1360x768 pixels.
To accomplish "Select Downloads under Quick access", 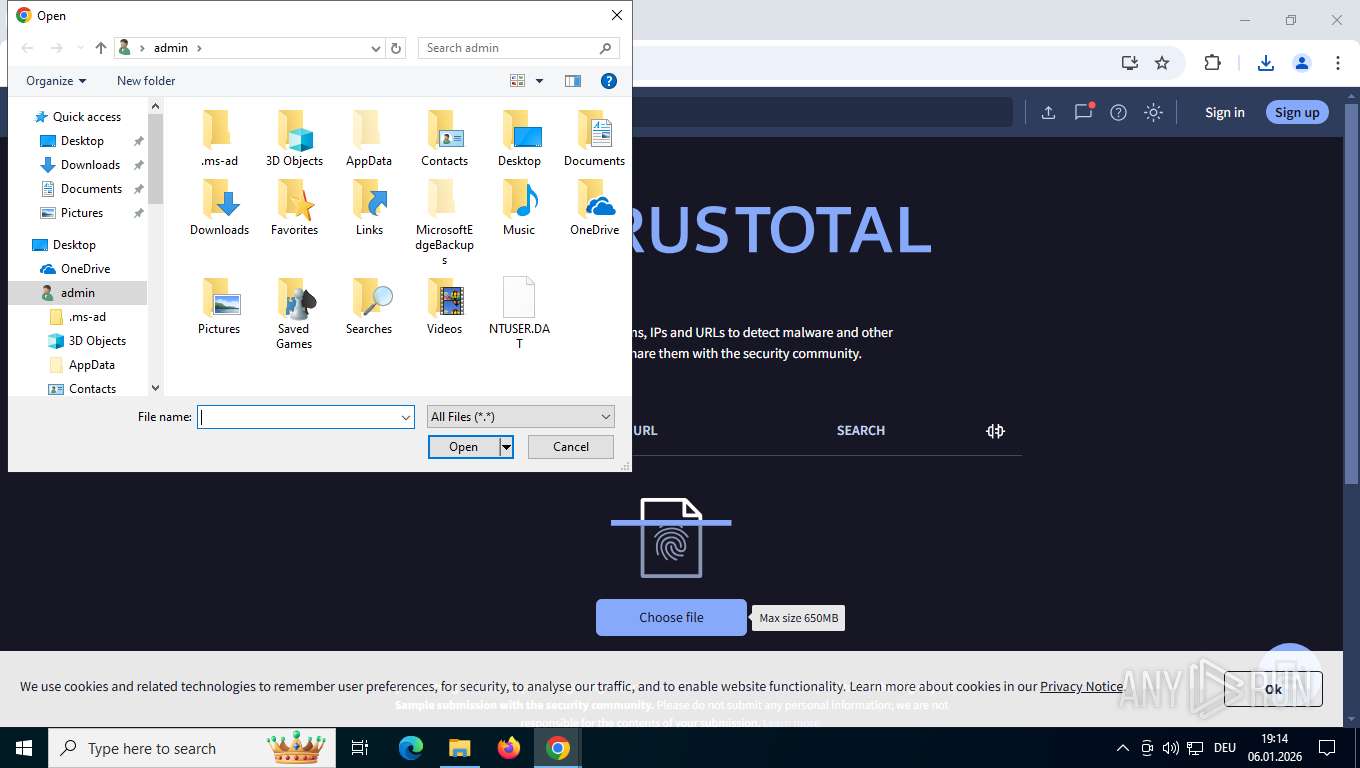I will 90,165.
